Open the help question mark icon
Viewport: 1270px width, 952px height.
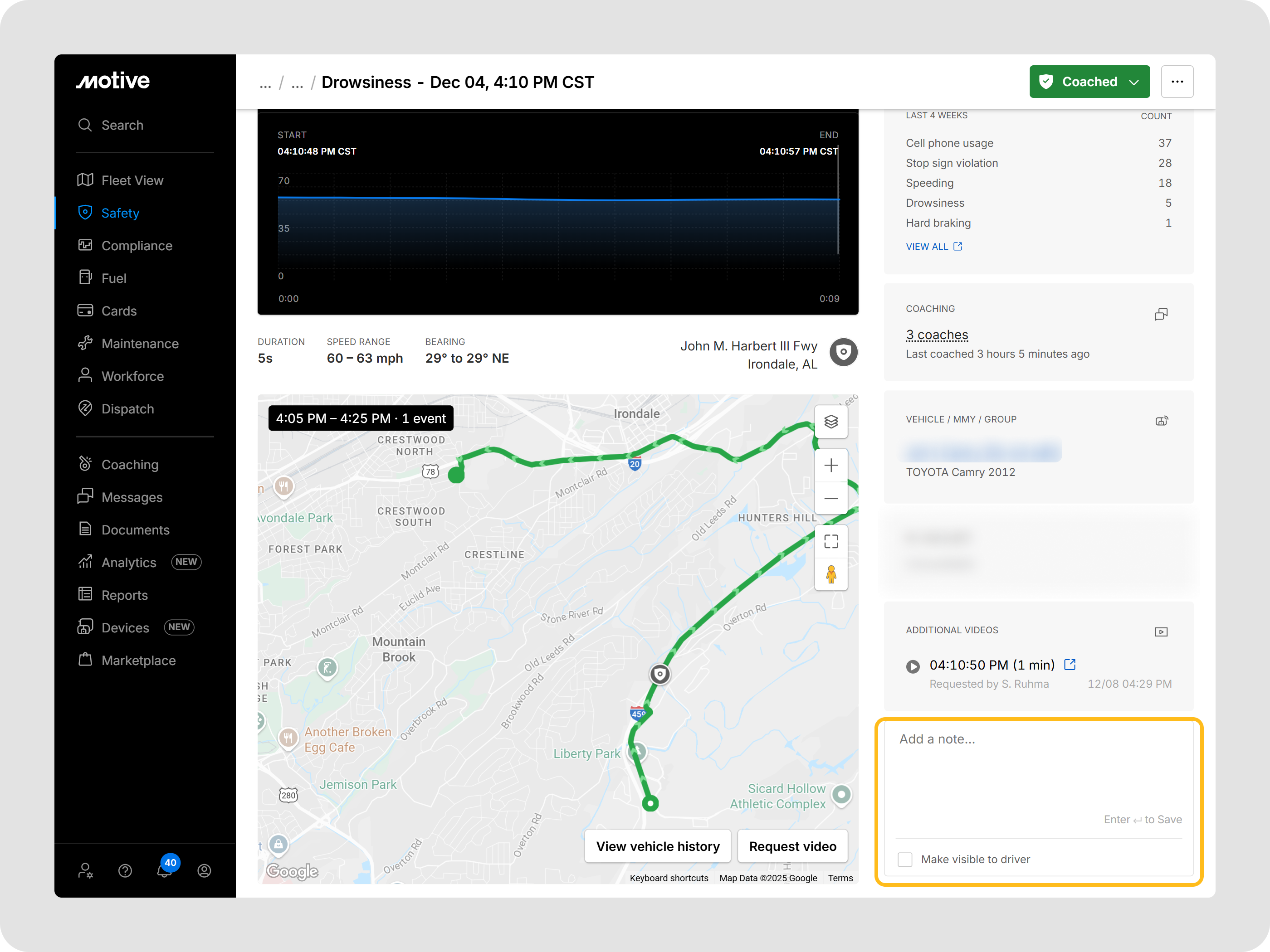click(125, 870)
